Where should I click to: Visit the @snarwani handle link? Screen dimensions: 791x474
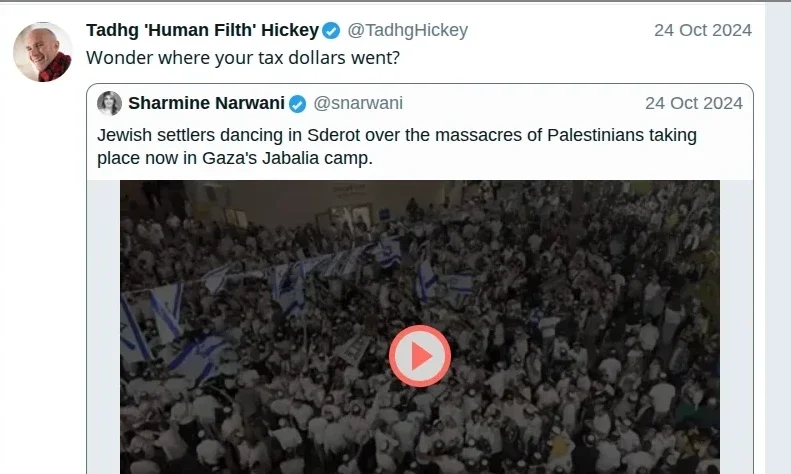click(358, 103)
